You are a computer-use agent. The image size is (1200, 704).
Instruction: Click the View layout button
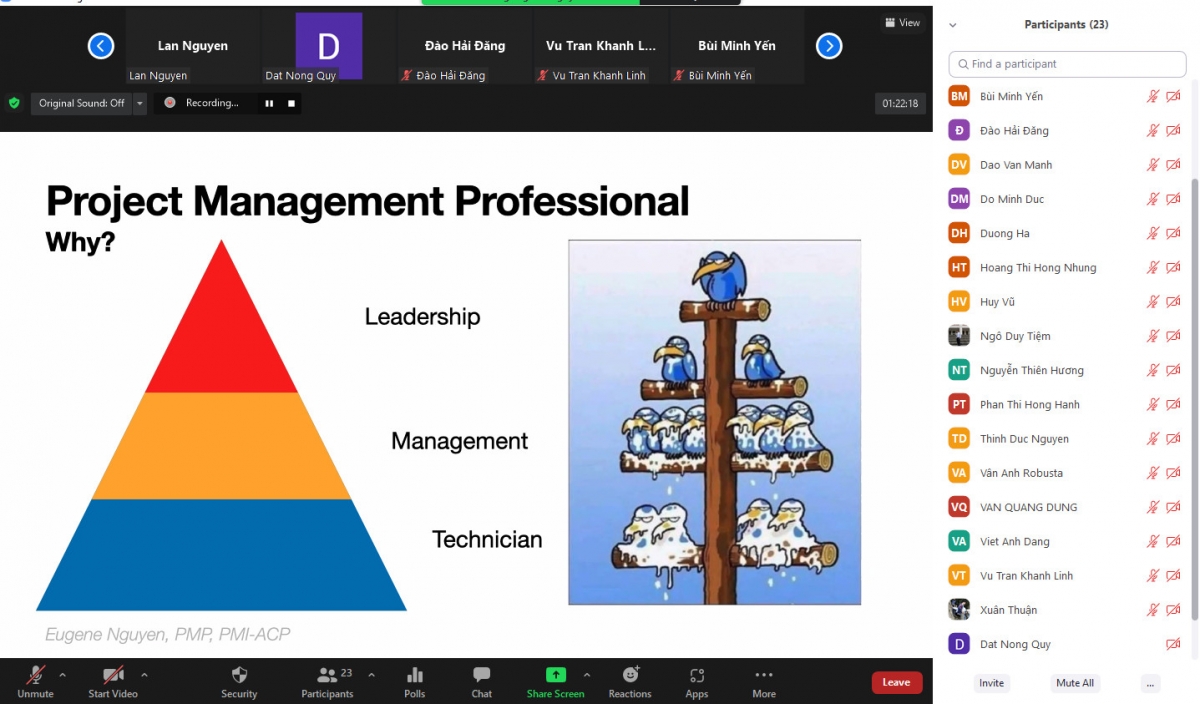(902, 23)
